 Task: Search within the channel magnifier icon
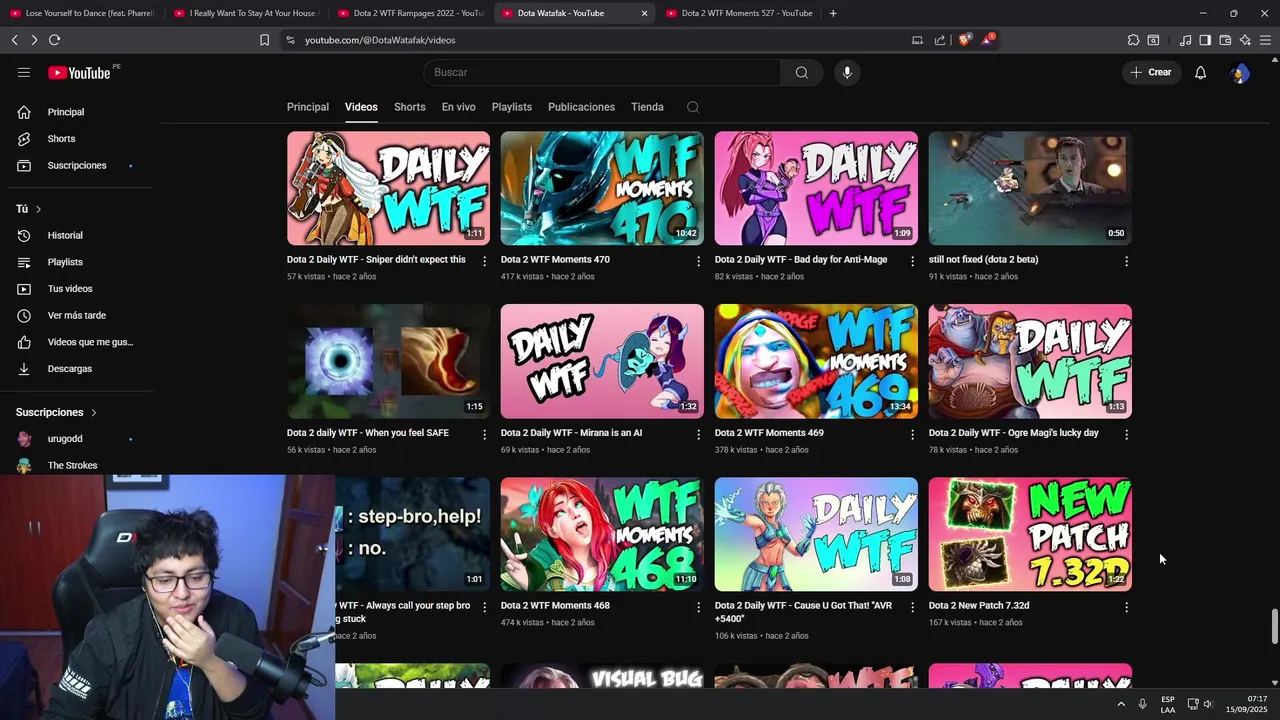(x=693, y=107)
